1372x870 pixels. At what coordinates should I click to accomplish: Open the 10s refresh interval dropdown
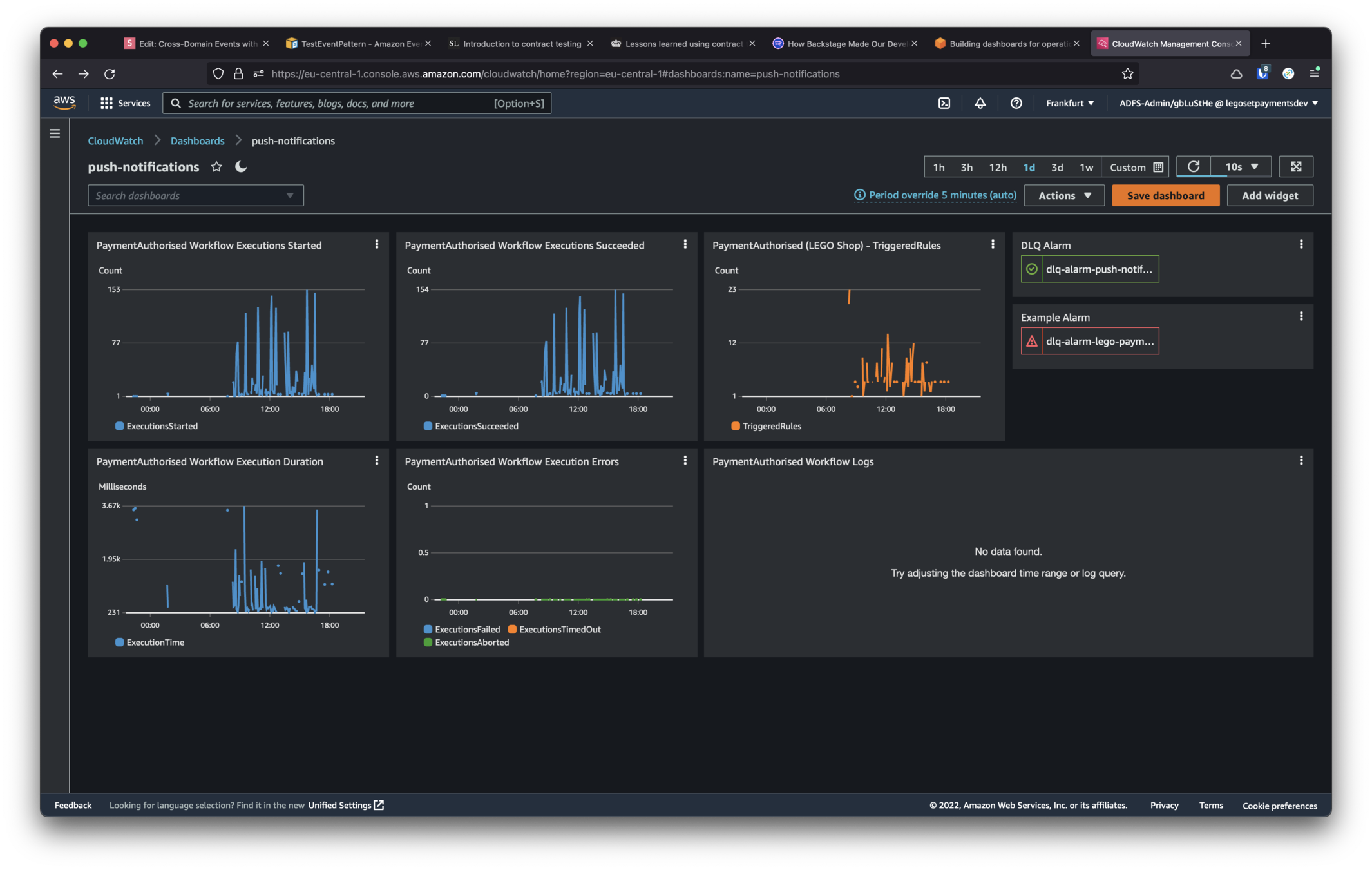pos(1241,167)
